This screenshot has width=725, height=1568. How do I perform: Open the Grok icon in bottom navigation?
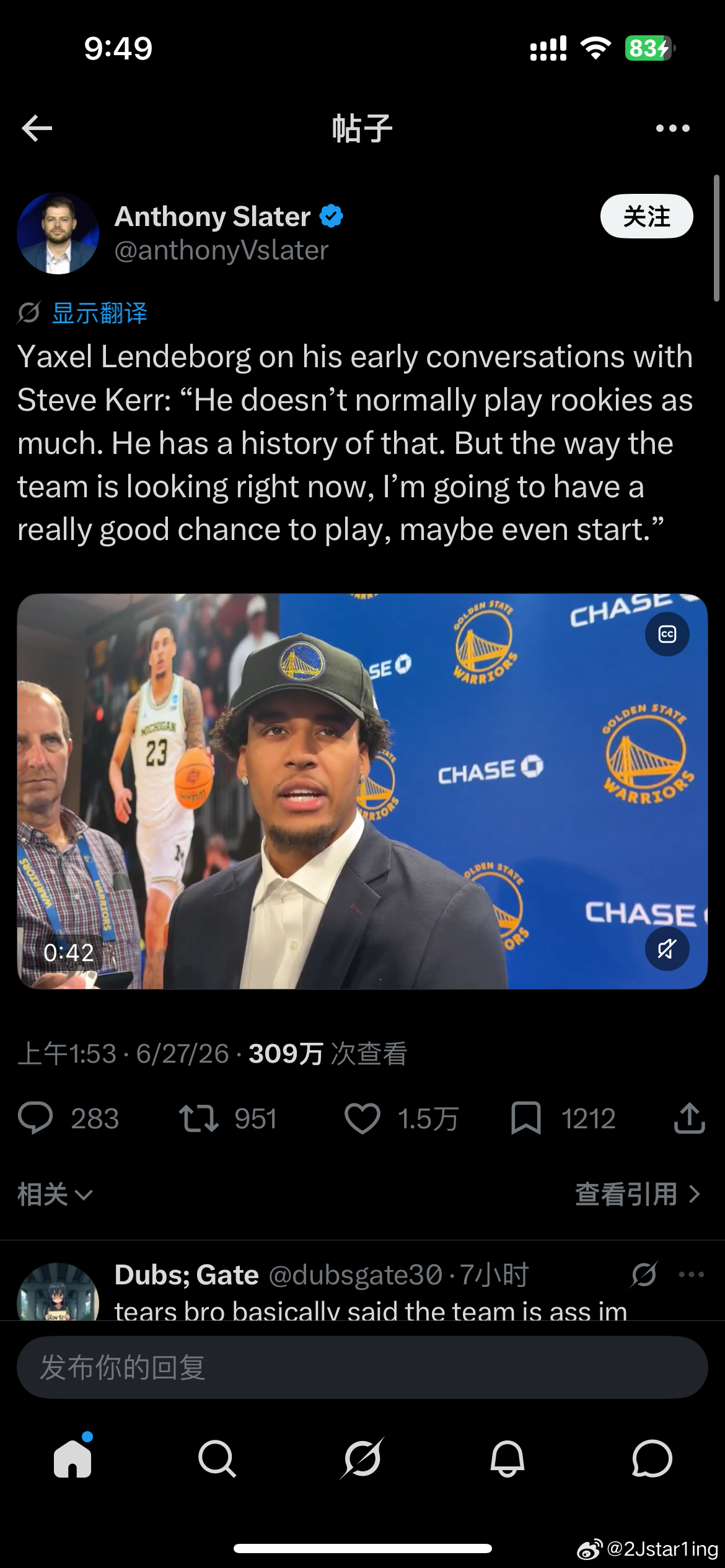(362, 1458)
